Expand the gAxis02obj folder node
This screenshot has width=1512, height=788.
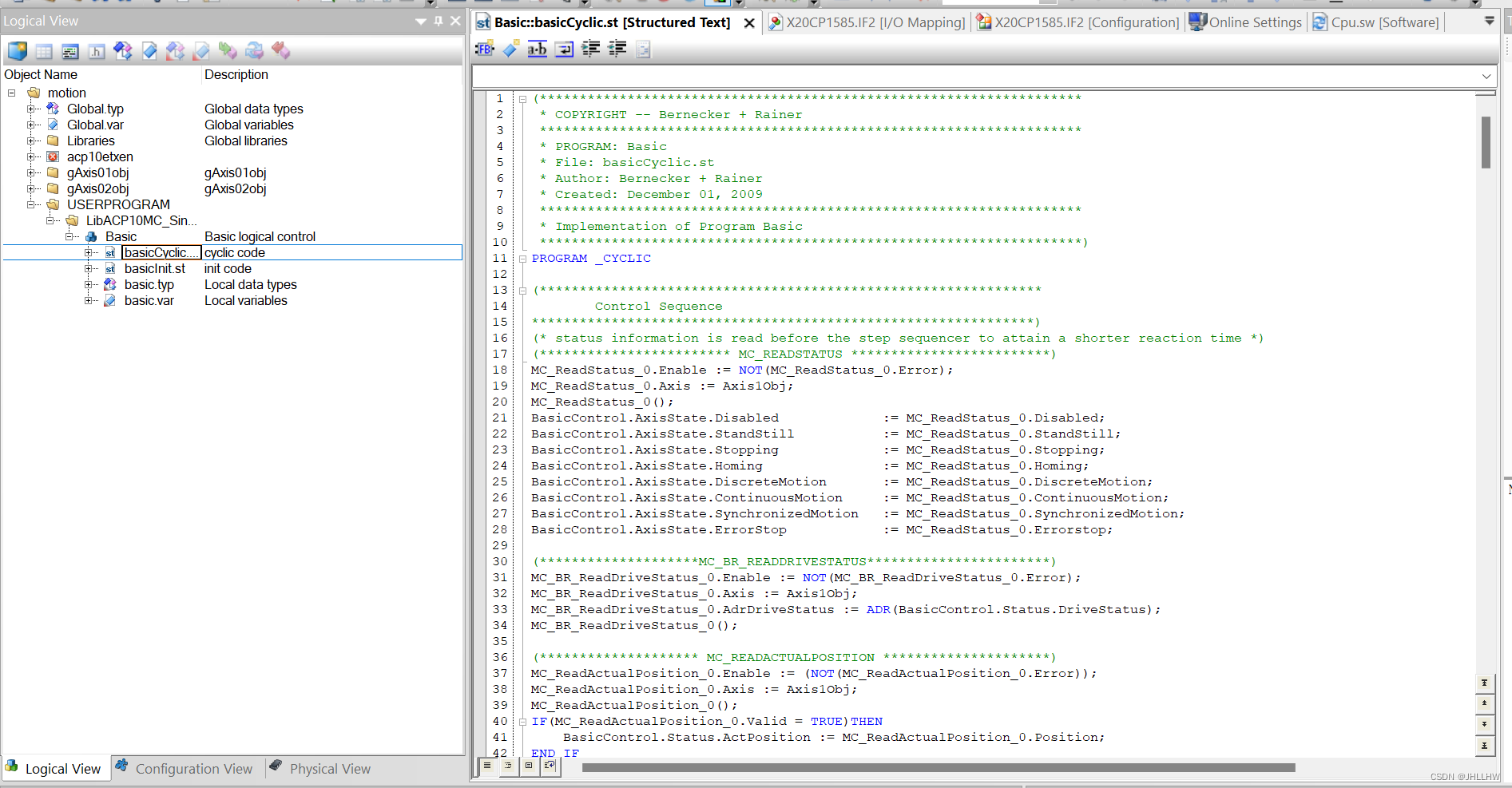(31, 188)
